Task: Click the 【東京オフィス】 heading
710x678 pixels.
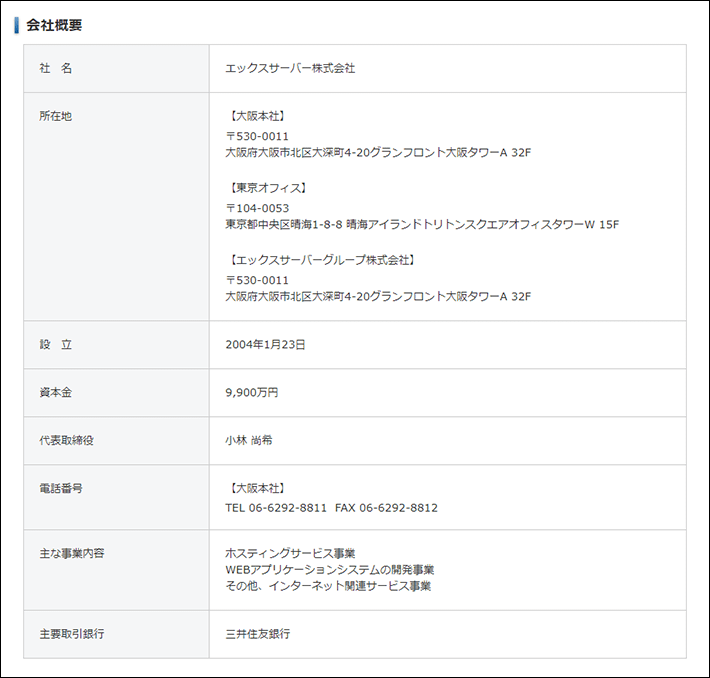Action: point(268,188)
